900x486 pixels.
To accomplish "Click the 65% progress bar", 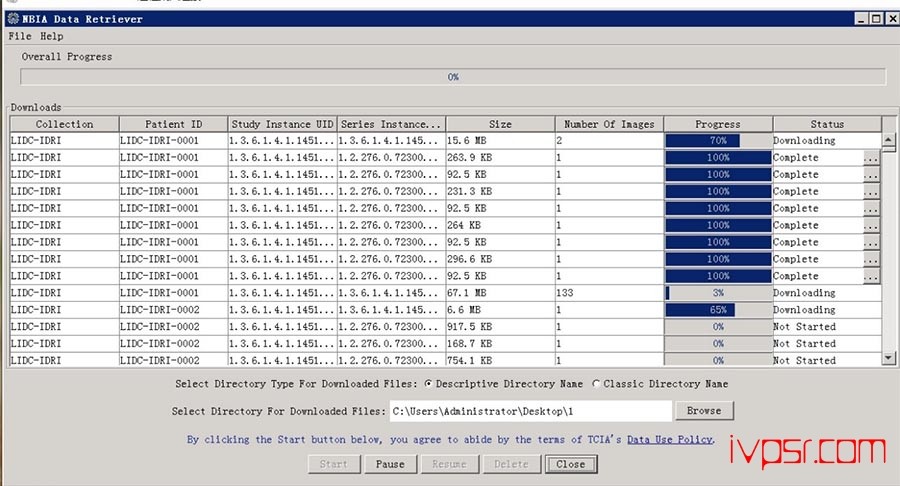I will pos(718,310).
